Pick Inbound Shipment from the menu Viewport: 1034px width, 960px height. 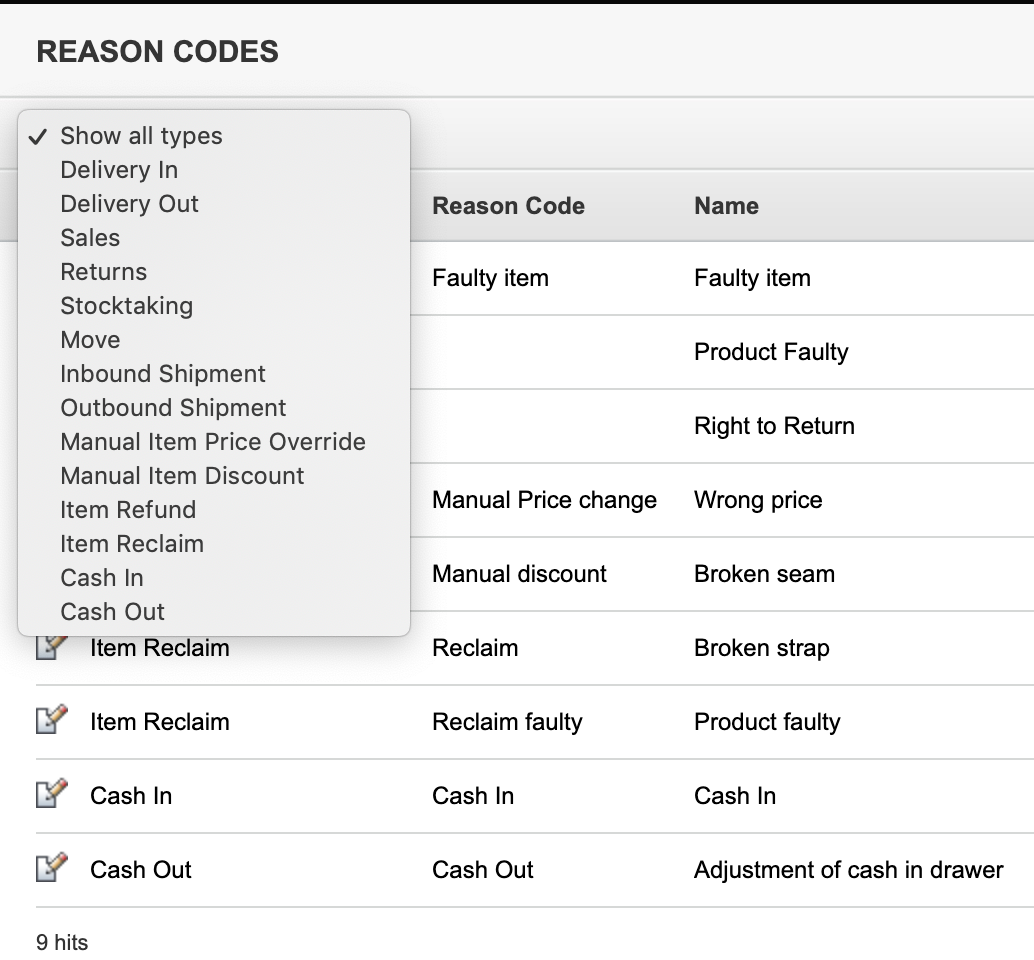tap(163, 374)
